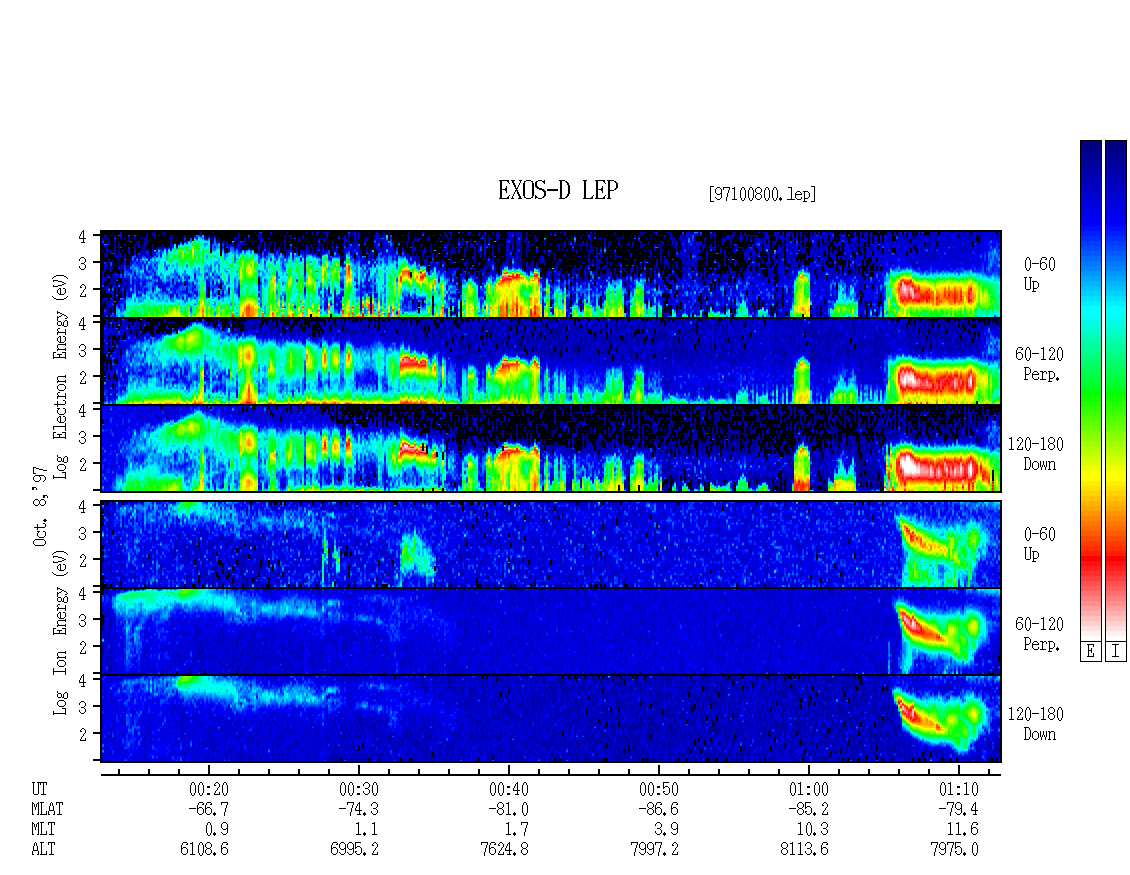1130x875 pixels.
Task: Click the ALT value 8113.6
Action: coord(804,850)
